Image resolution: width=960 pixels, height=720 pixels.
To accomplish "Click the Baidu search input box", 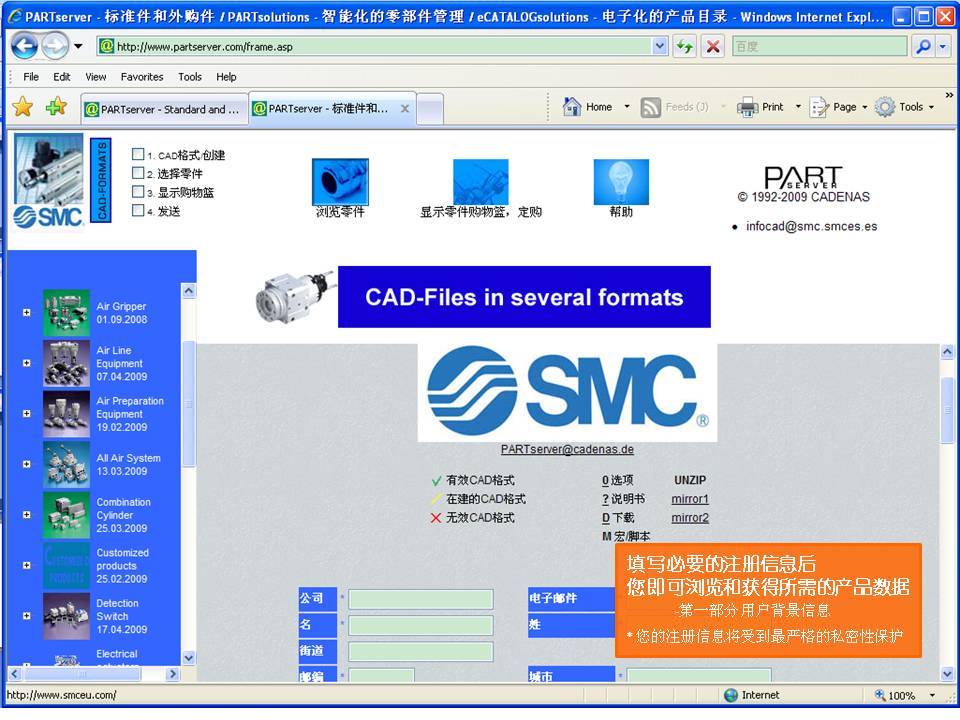I will (820, 46).
